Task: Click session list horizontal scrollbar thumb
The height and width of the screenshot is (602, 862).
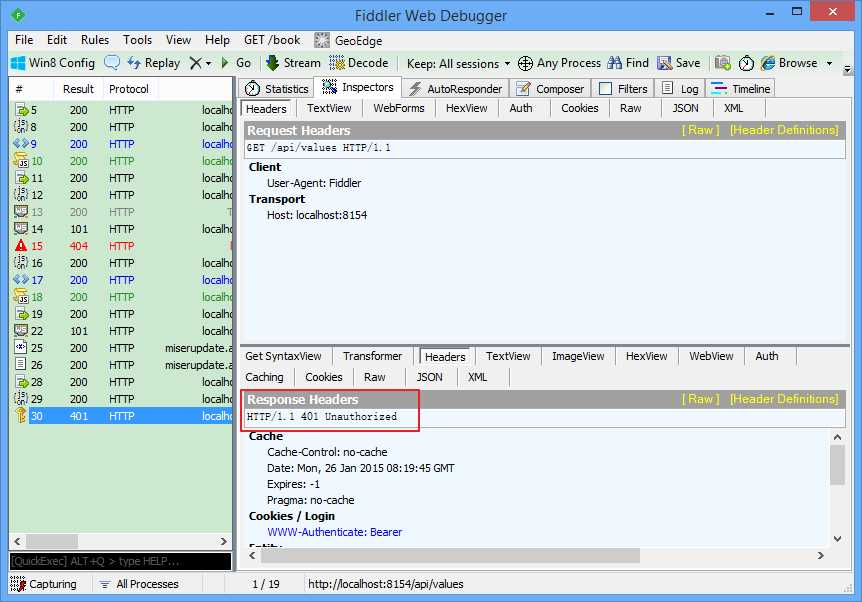Action: pyautogui.click(x=52, y=542)
